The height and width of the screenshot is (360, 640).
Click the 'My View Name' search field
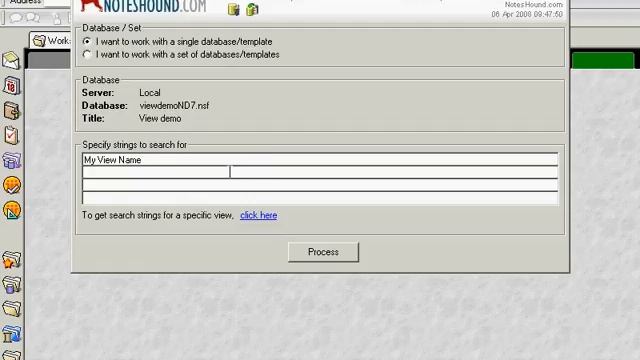coord(320,160)
